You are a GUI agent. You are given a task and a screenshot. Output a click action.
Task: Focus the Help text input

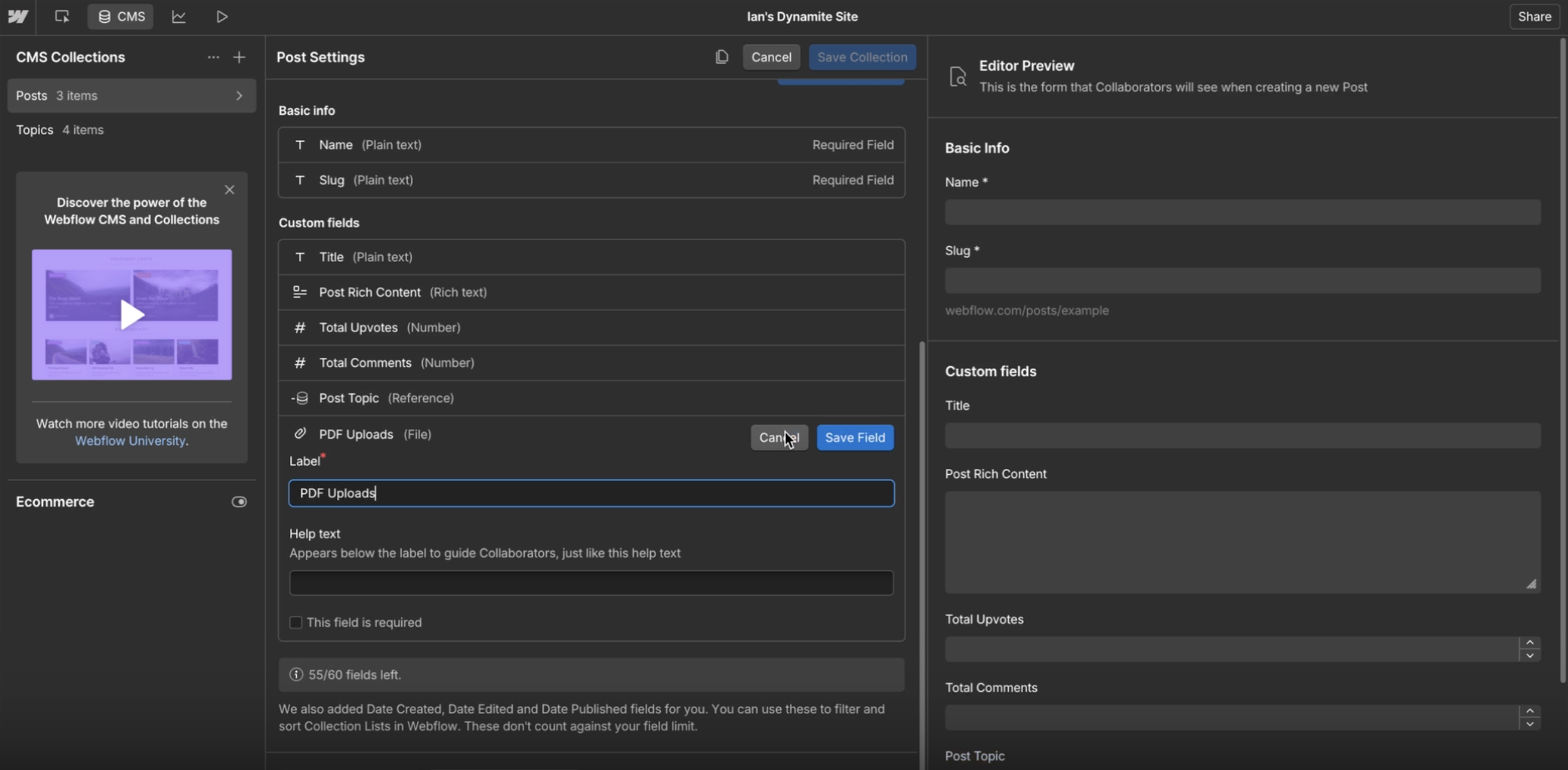click(x=591, y=583)
